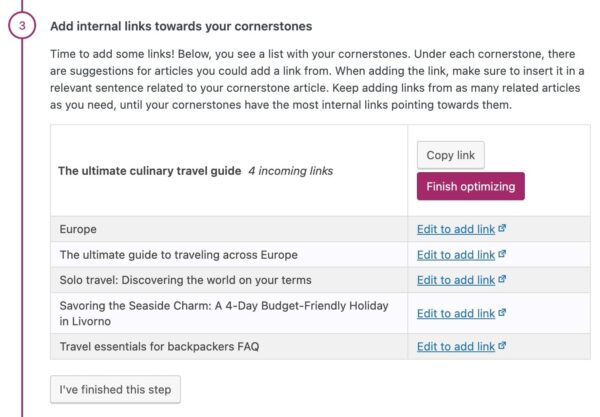Click external-link icon in the backpackers FAQ row
600x417 pixels.
coord(502,345)
